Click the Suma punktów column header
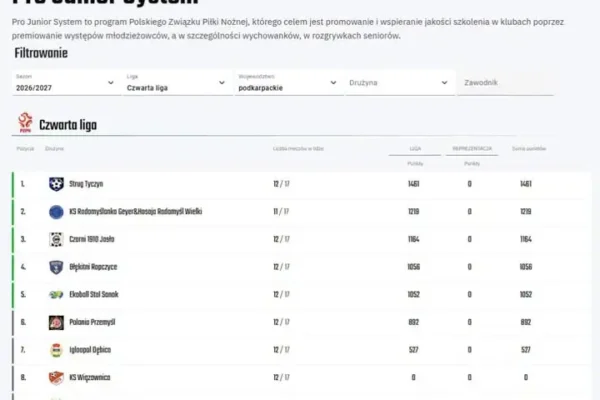The width and height of the screenshot is (600, 400). tap(529, 149)
